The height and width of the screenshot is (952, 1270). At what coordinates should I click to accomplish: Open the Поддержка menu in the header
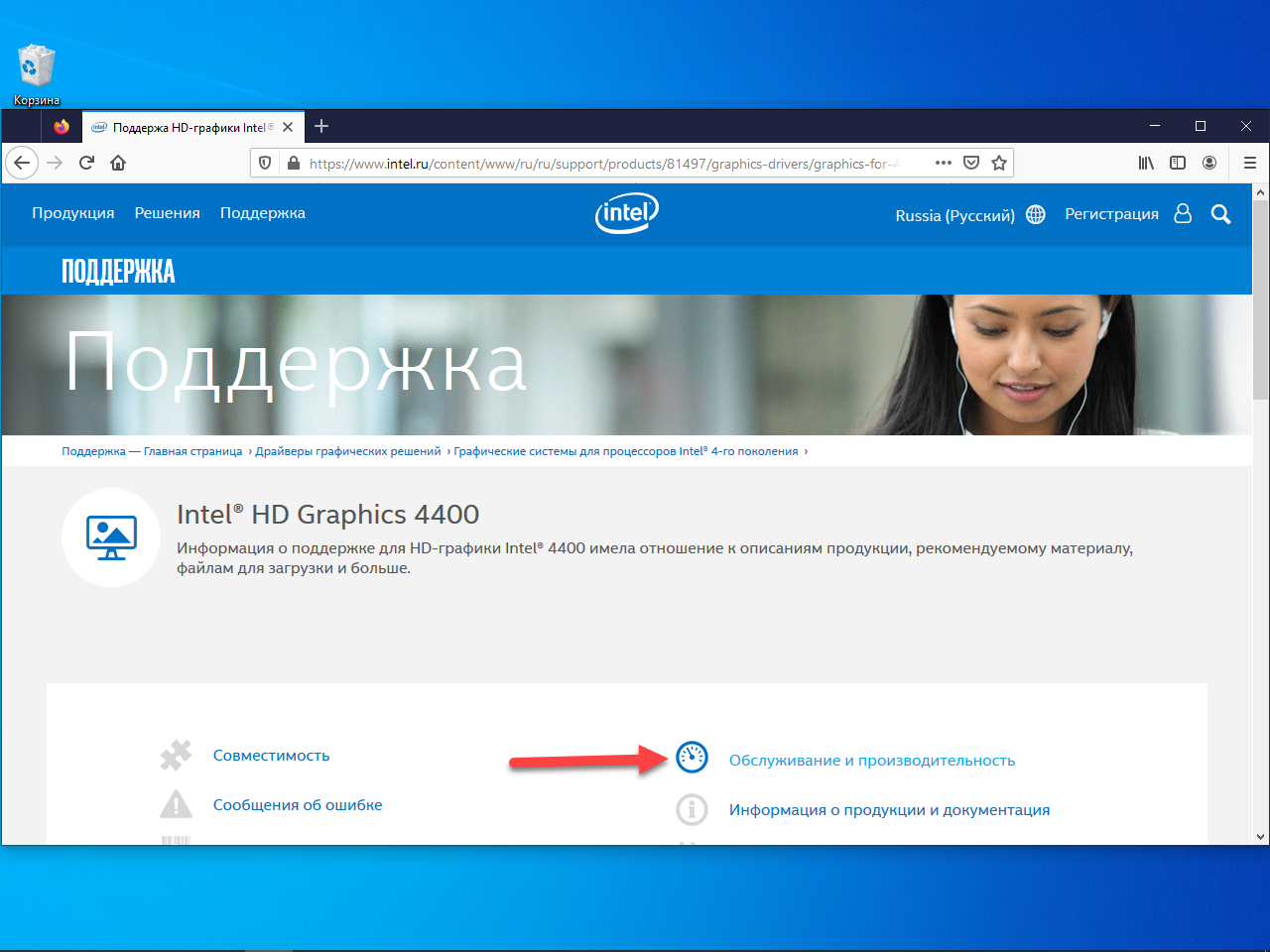coord(263,213)
